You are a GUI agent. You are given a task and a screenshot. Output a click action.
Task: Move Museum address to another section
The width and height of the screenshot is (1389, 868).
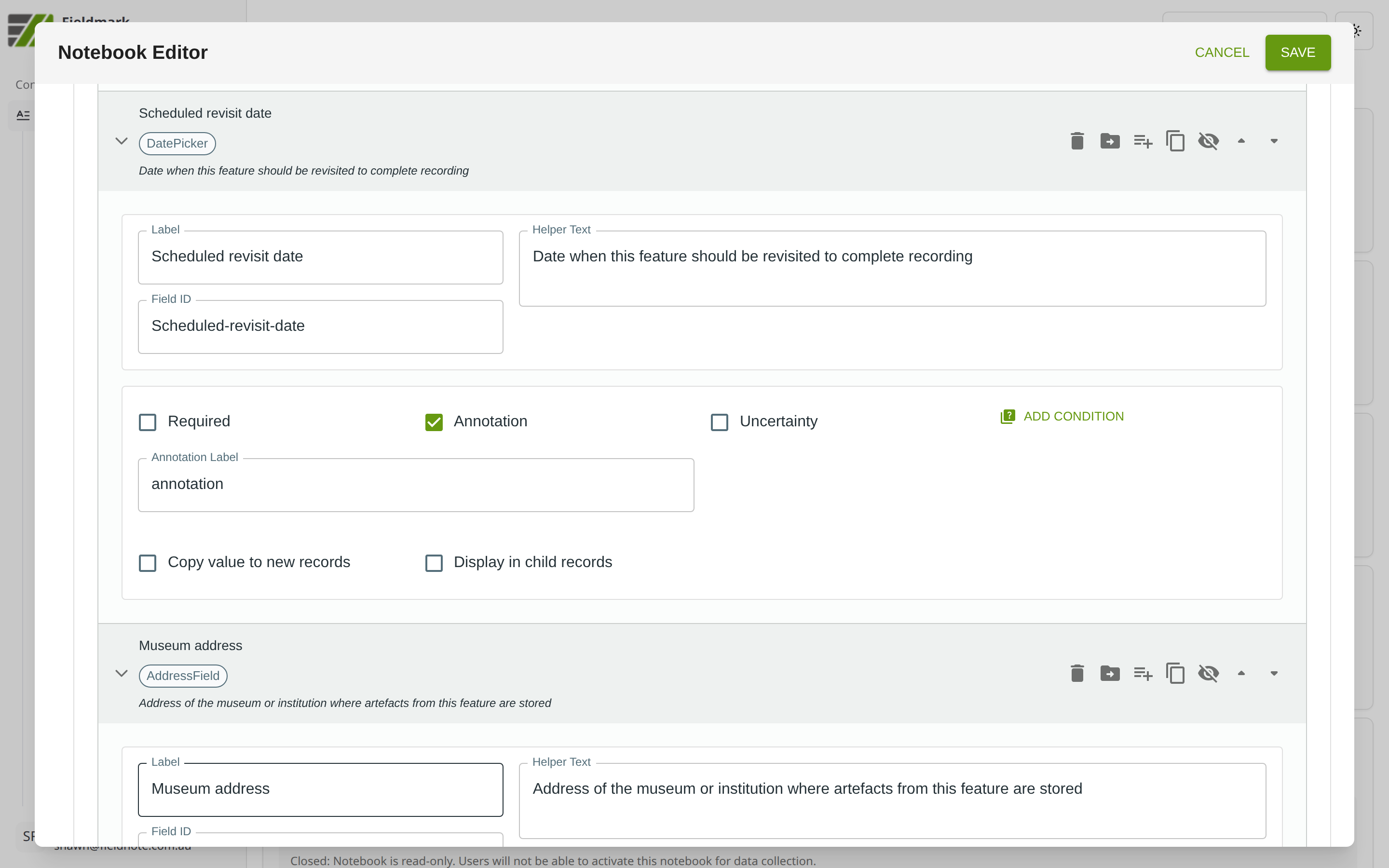[1109, 673]
